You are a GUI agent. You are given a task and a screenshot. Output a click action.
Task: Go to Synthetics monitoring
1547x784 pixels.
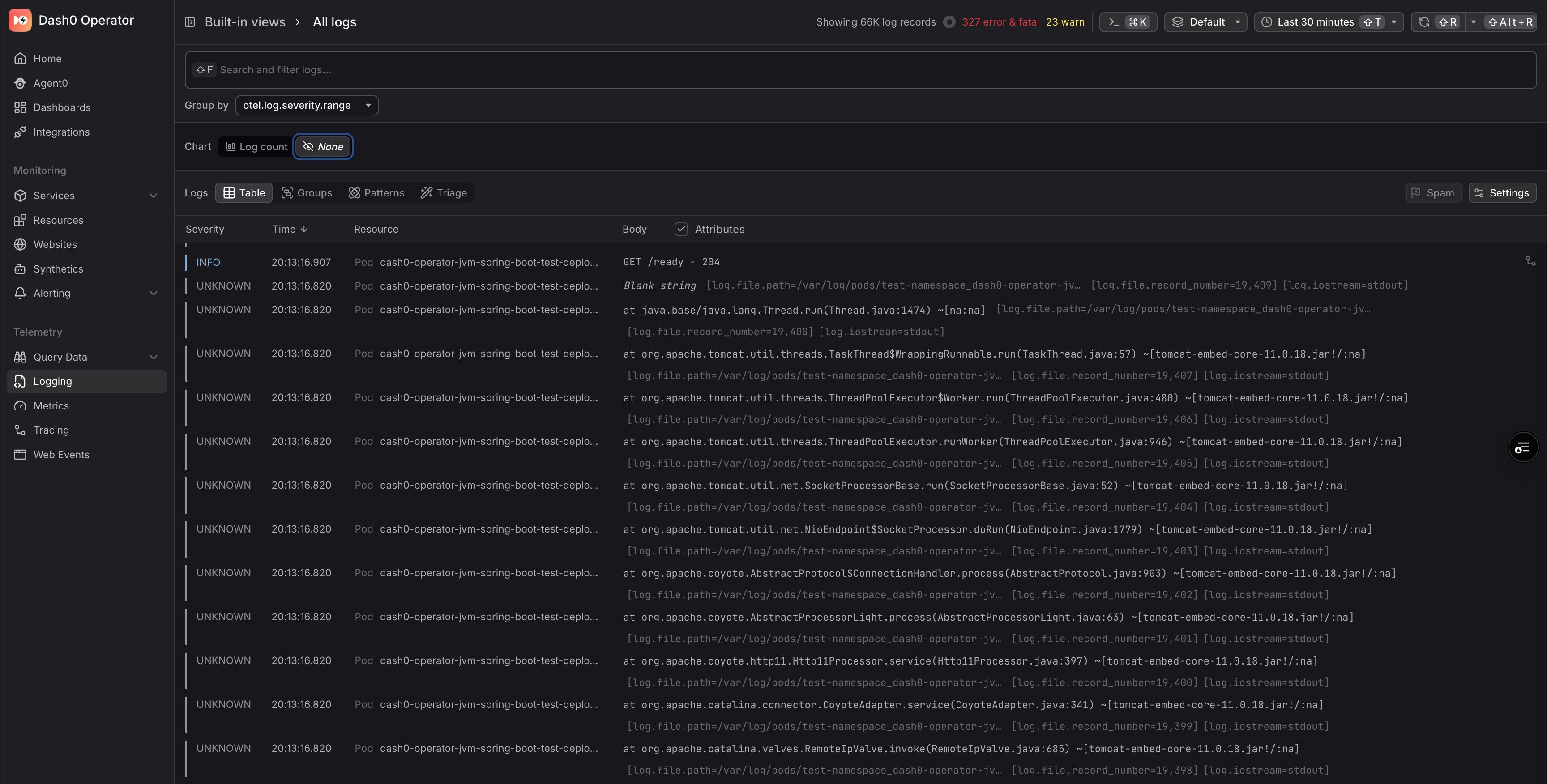tap(58, 269)
